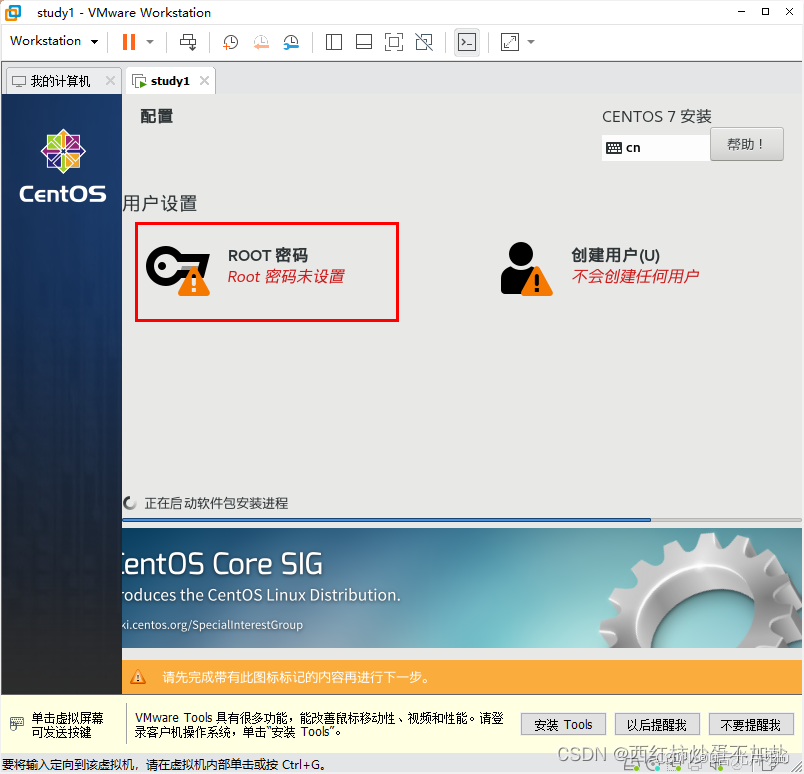Click the stretch guest display icon
Screen dimensions: 804x774
coord(510,42)
